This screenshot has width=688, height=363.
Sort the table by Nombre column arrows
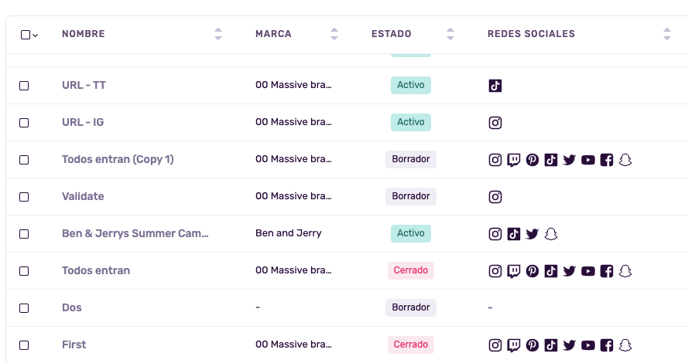click(x=218, y=34)
